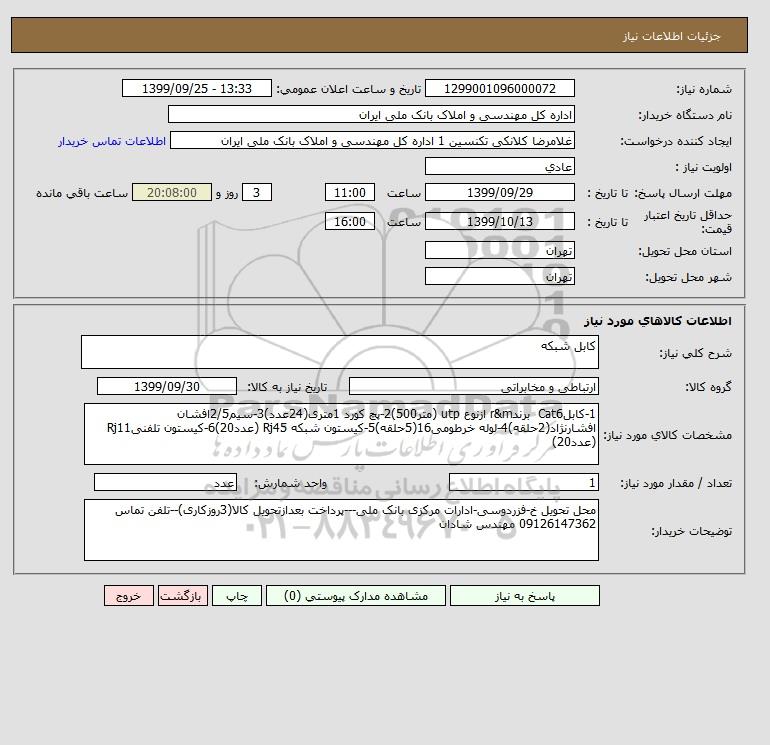
Task: Click the buyer notes text area
Action: tap(341, 530)
